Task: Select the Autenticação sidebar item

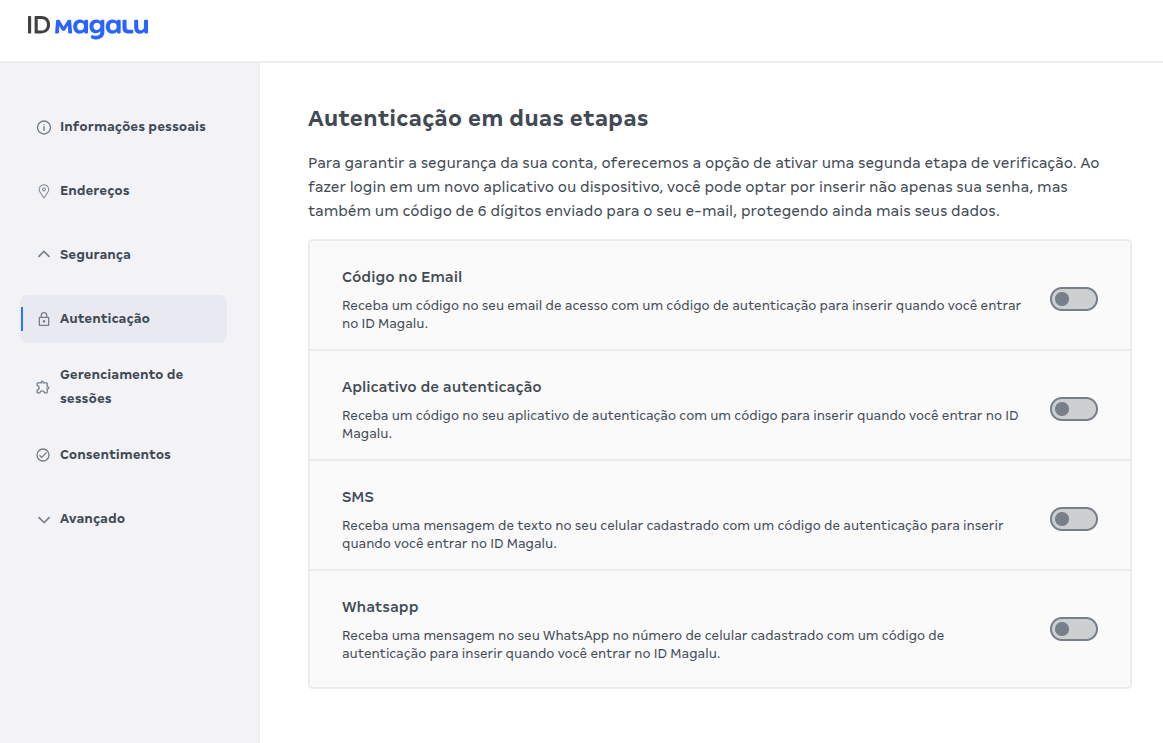Action: (105, 319)
